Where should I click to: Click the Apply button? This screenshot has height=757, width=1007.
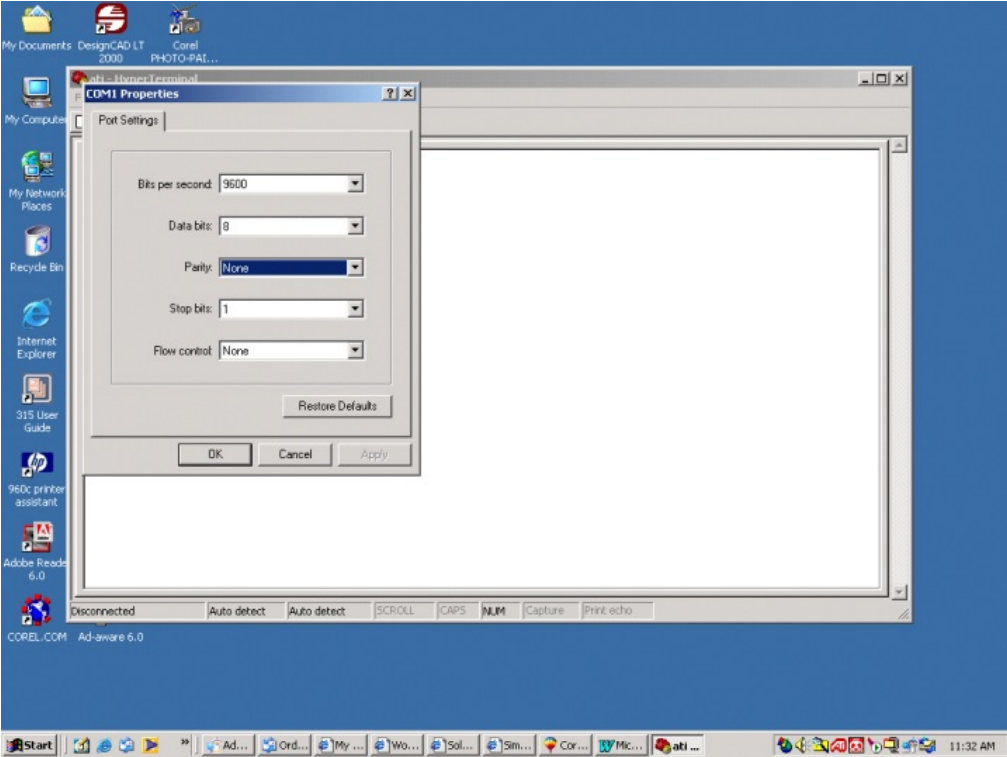pyautogui.click(x=374, y=454)
